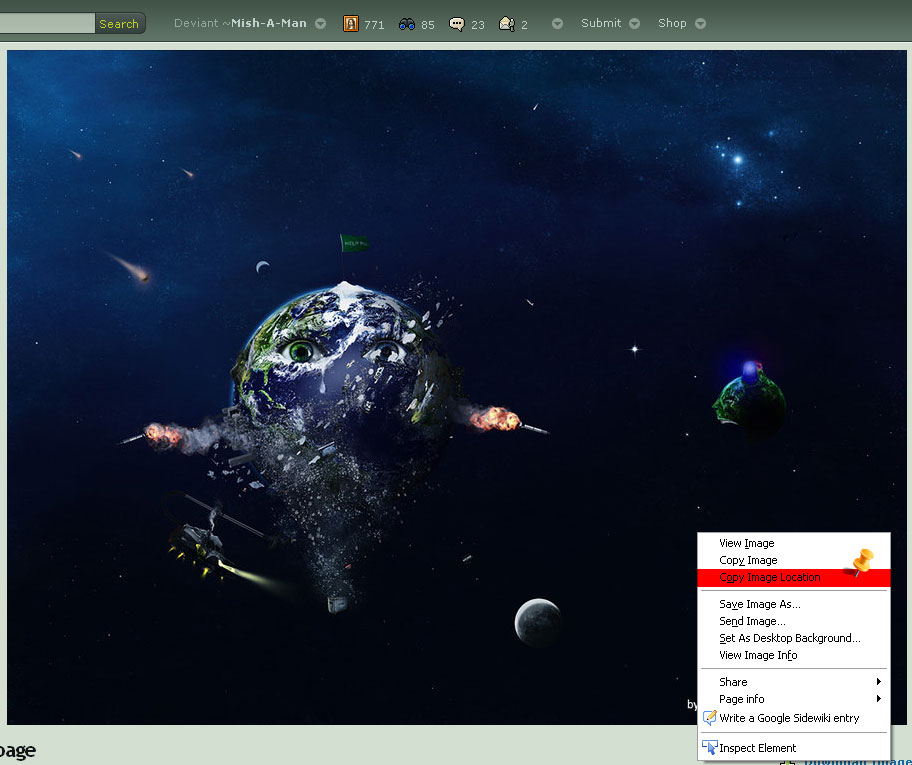Expand the Submit dropdown arrow
Image resolution: width=912 pixels, height=765 pixels.
pyautogui.click(x=635, y=24)
